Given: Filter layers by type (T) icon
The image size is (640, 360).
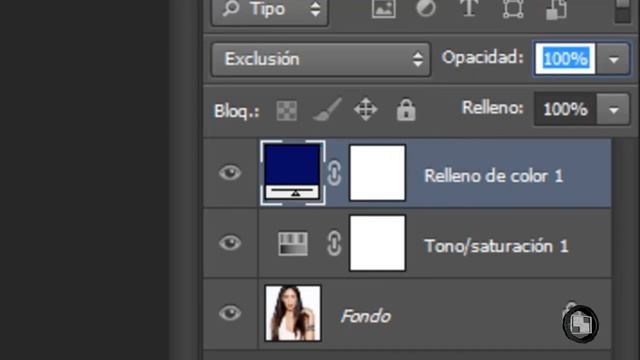Looking at the screenshot, I should 469,8.
